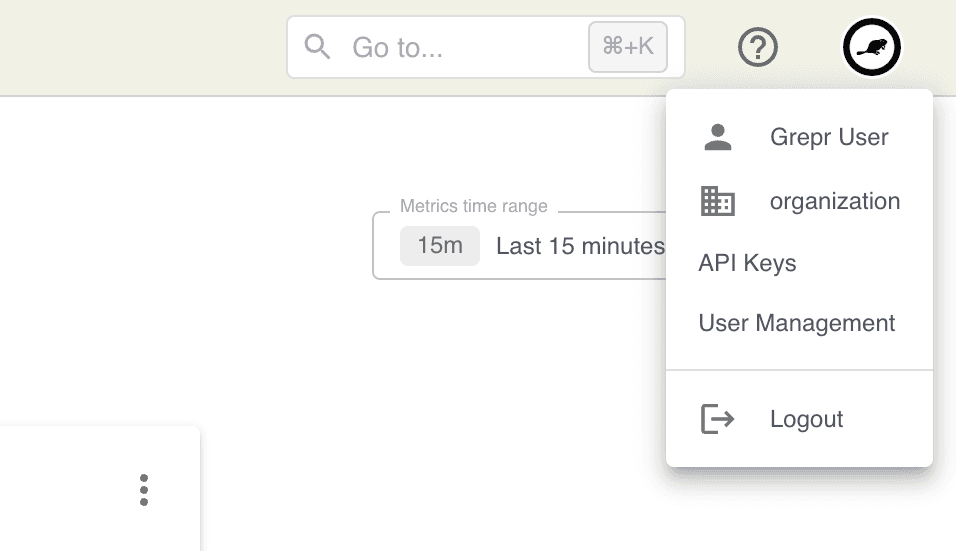Click the 'Last 15 minutes' text
The image size is (956, 551).
coord(580,246)
